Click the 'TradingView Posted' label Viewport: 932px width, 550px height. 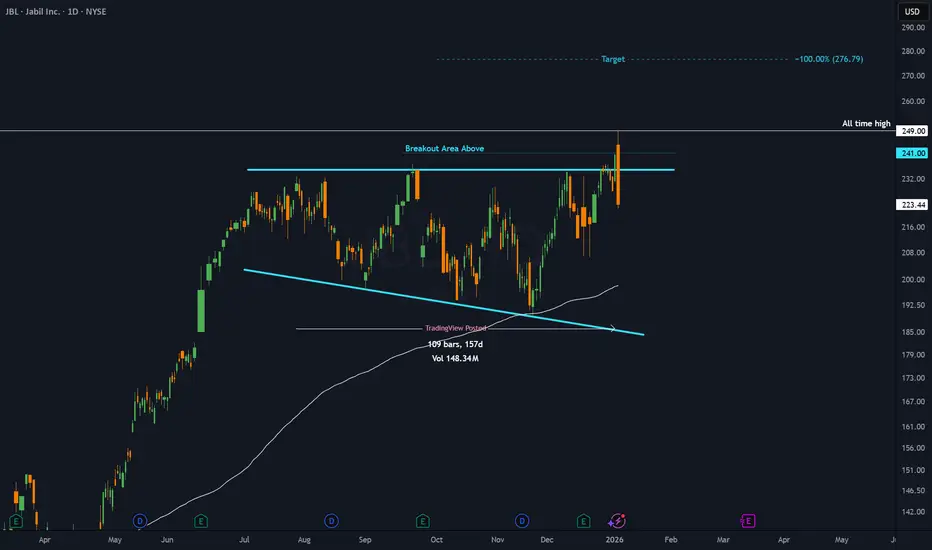[455, 328]
